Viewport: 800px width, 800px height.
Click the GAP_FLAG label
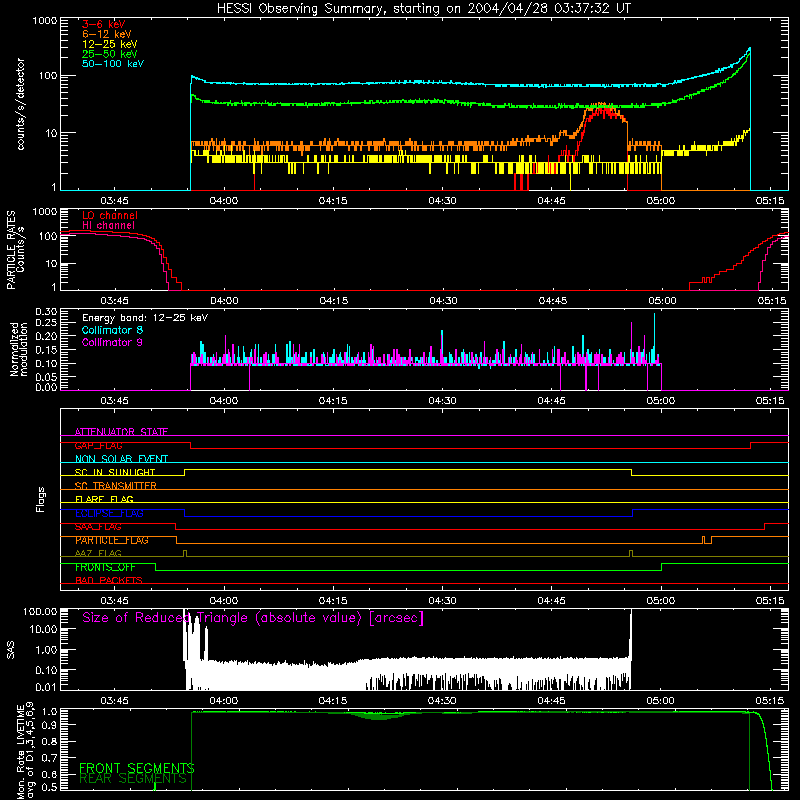[x=98, y=445]
